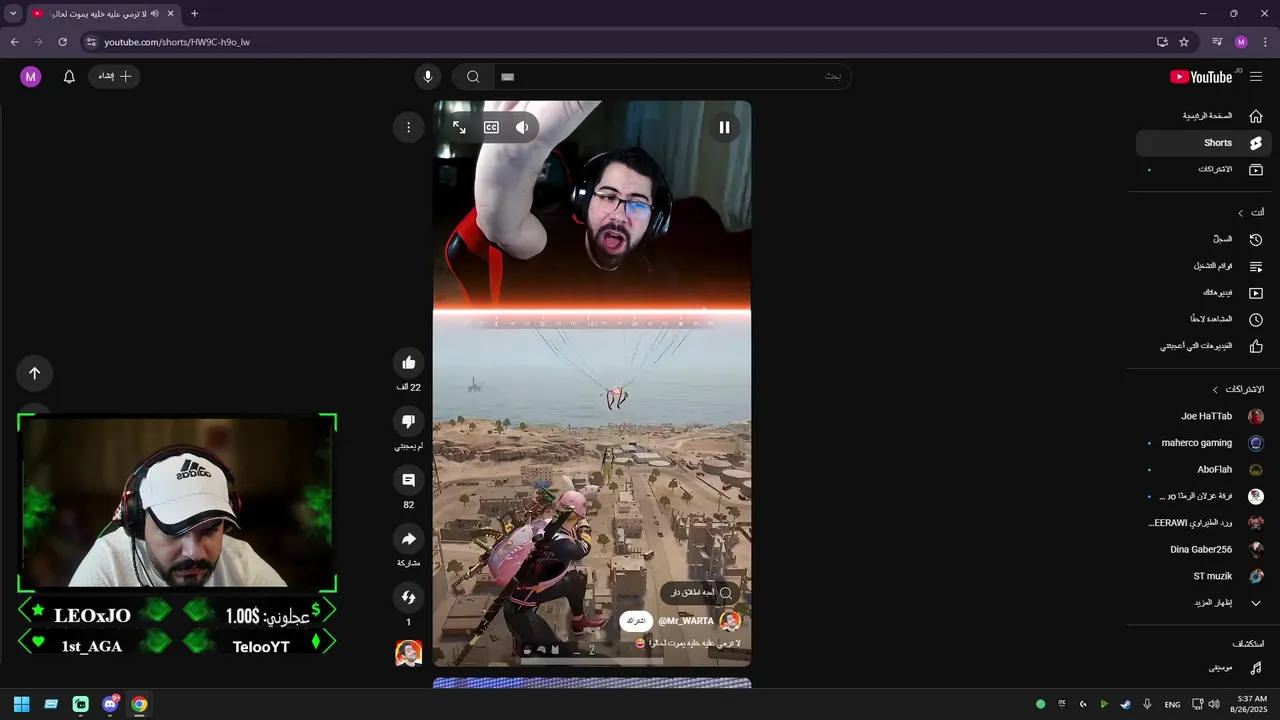Toggle the YouTube guide hamburger menu

point(1256,77)
